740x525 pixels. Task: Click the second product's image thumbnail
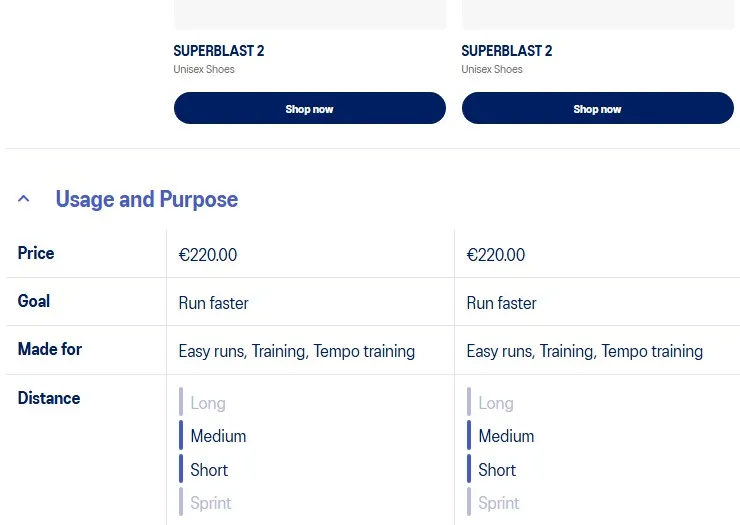pyautogui.click(x=597, y=14)
